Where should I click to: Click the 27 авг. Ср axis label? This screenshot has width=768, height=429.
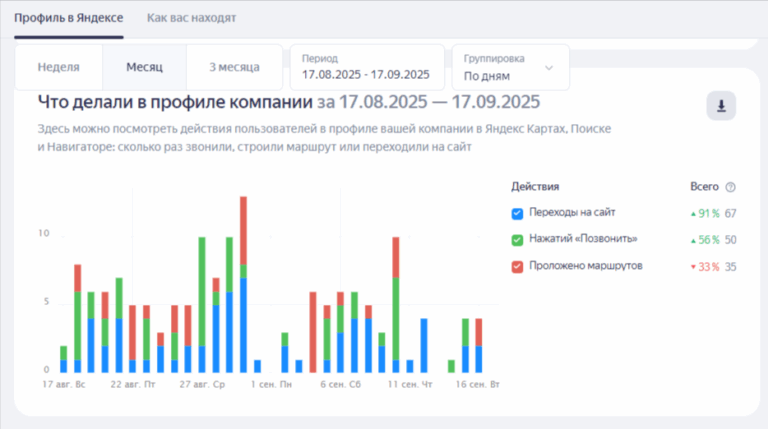point(202,384)
